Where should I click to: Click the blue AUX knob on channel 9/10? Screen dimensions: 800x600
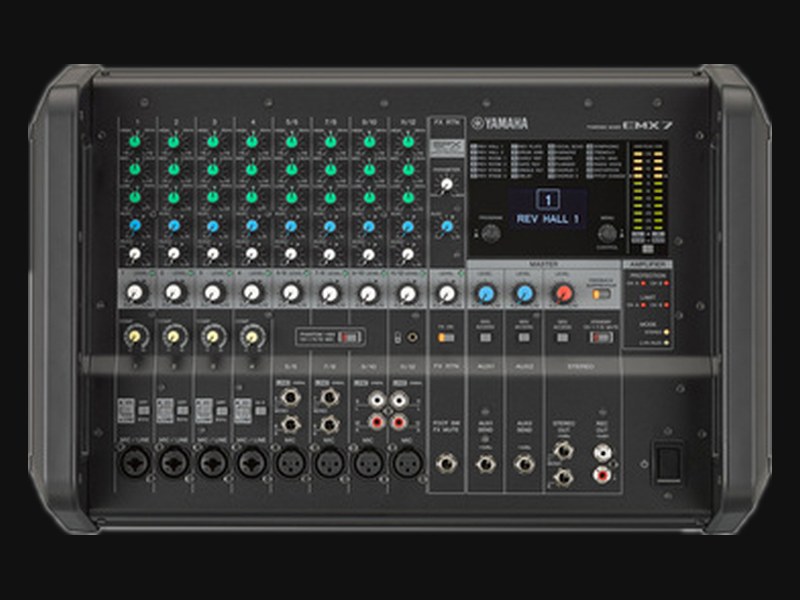coord(369,226)
